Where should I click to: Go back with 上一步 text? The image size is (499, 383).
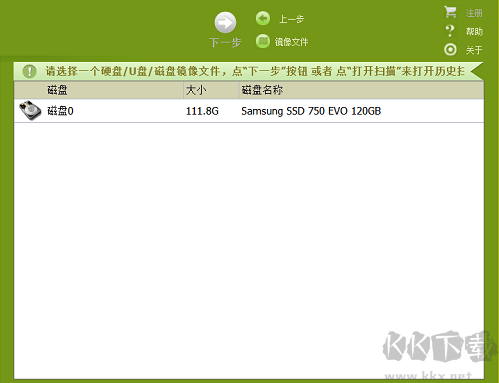[x=291, y=19]
